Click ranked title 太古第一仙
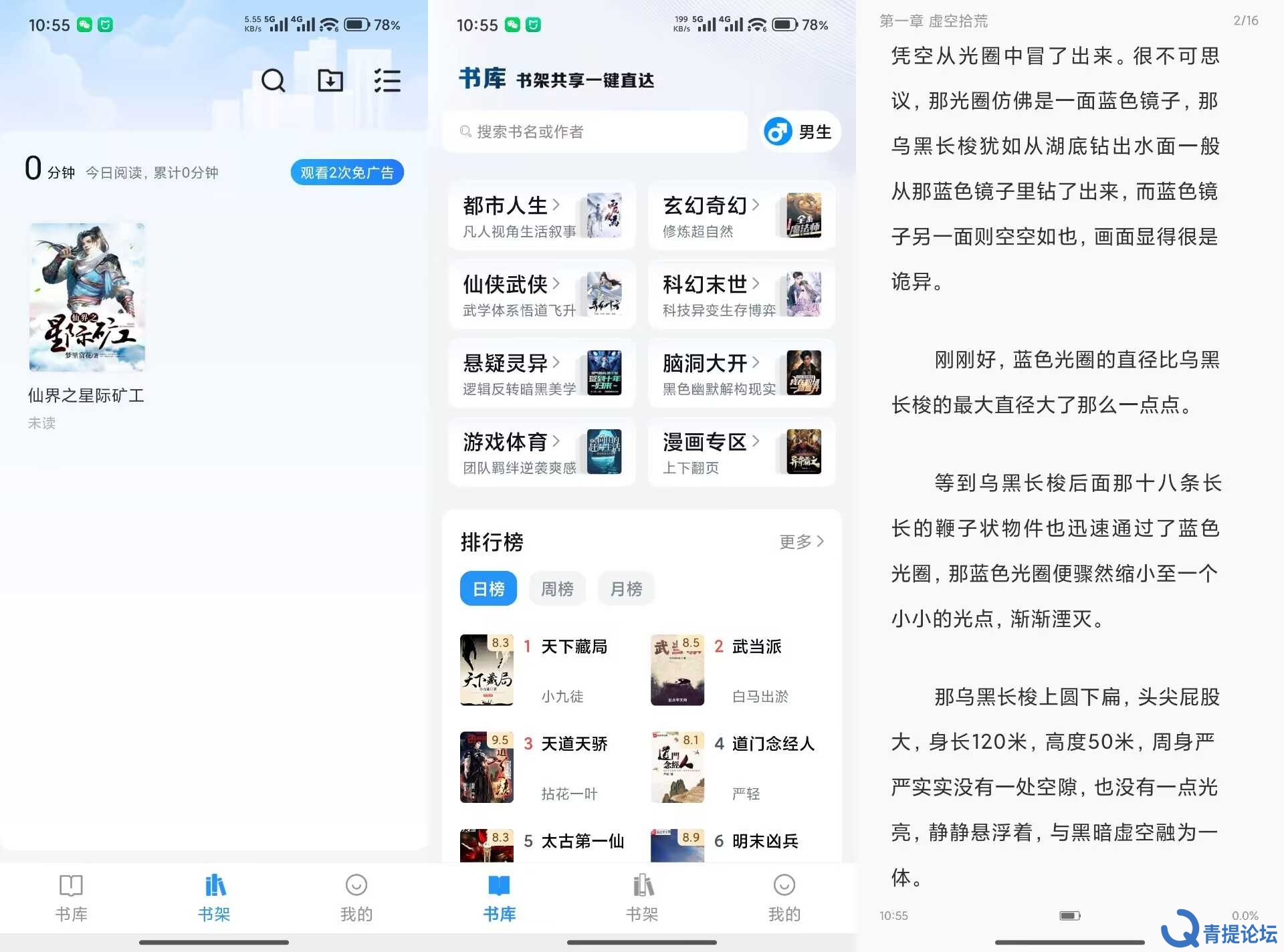Image resolution: width=1284 pixels, height=952 pixels. click(x=582, y=841)
